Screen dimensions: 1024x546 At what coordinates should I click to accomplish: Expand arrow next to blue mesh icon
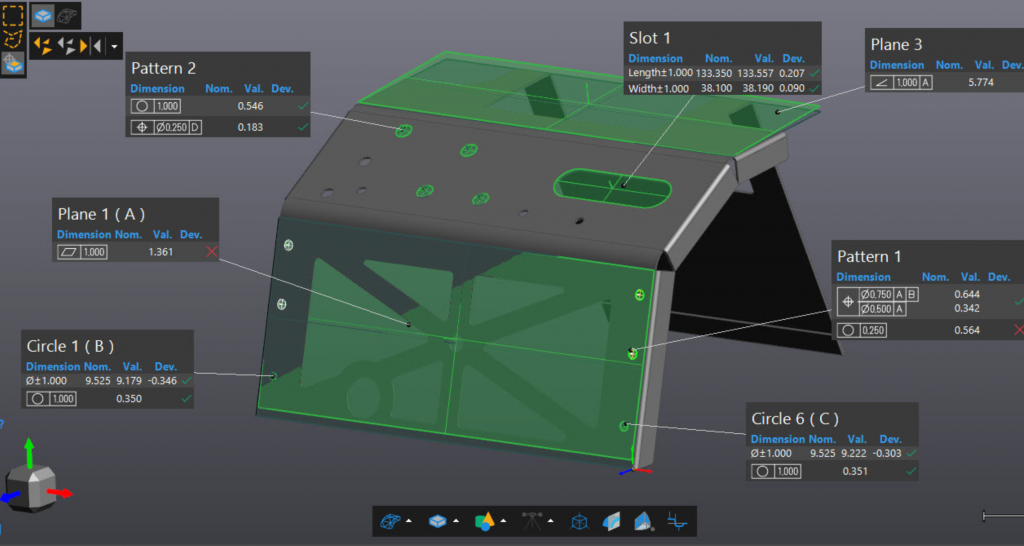409,522
